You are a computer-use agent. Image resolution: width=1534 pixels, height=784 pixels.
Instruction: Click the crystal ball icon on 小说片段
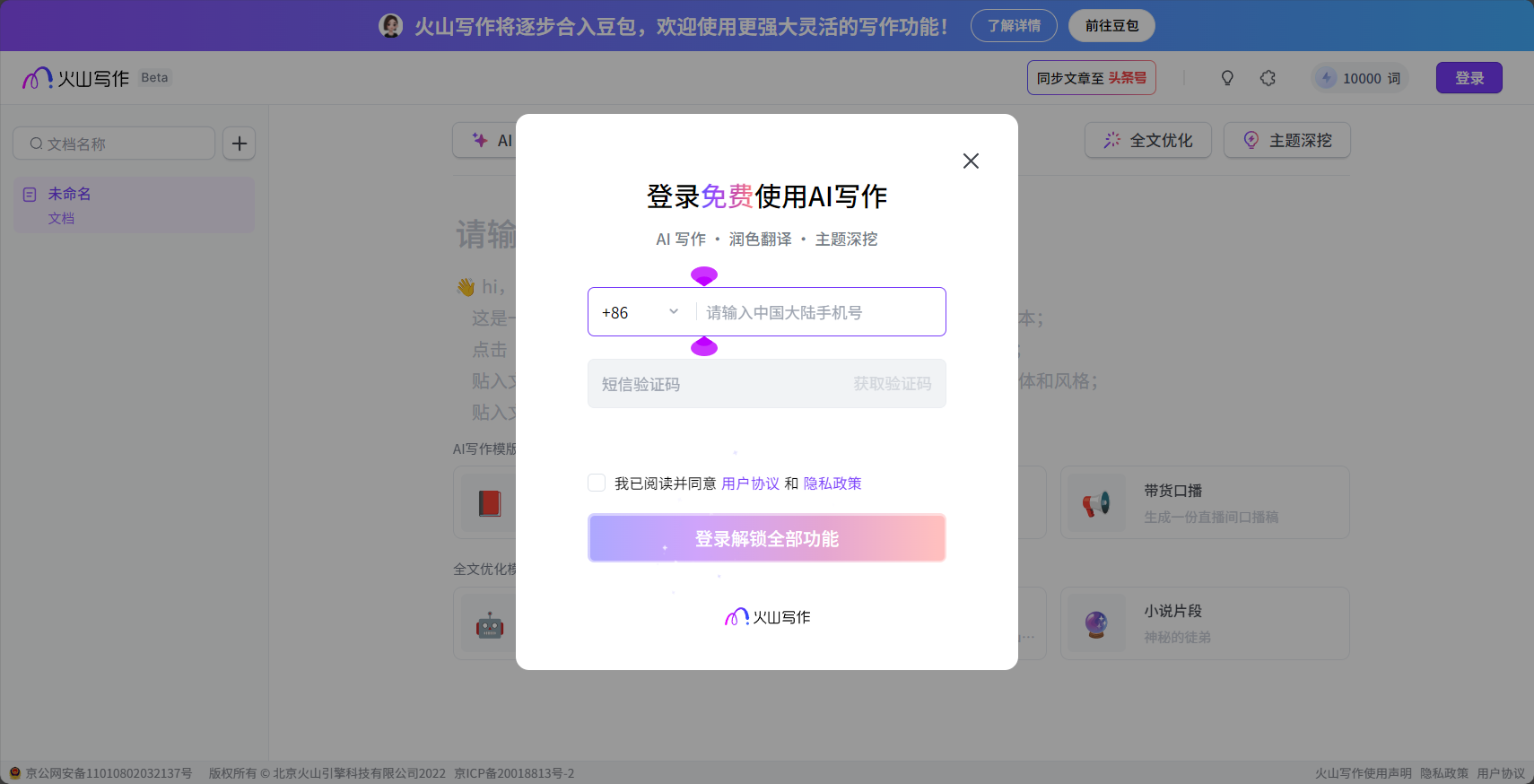pyautogui.click(x=1096, y=623)
